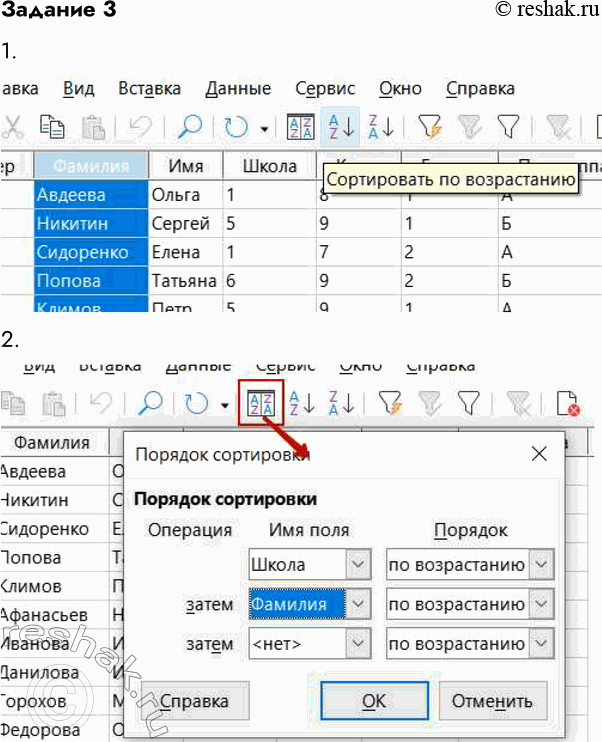
Task: Click the Paste icon in the first screenshot
Action: [93, 127]
